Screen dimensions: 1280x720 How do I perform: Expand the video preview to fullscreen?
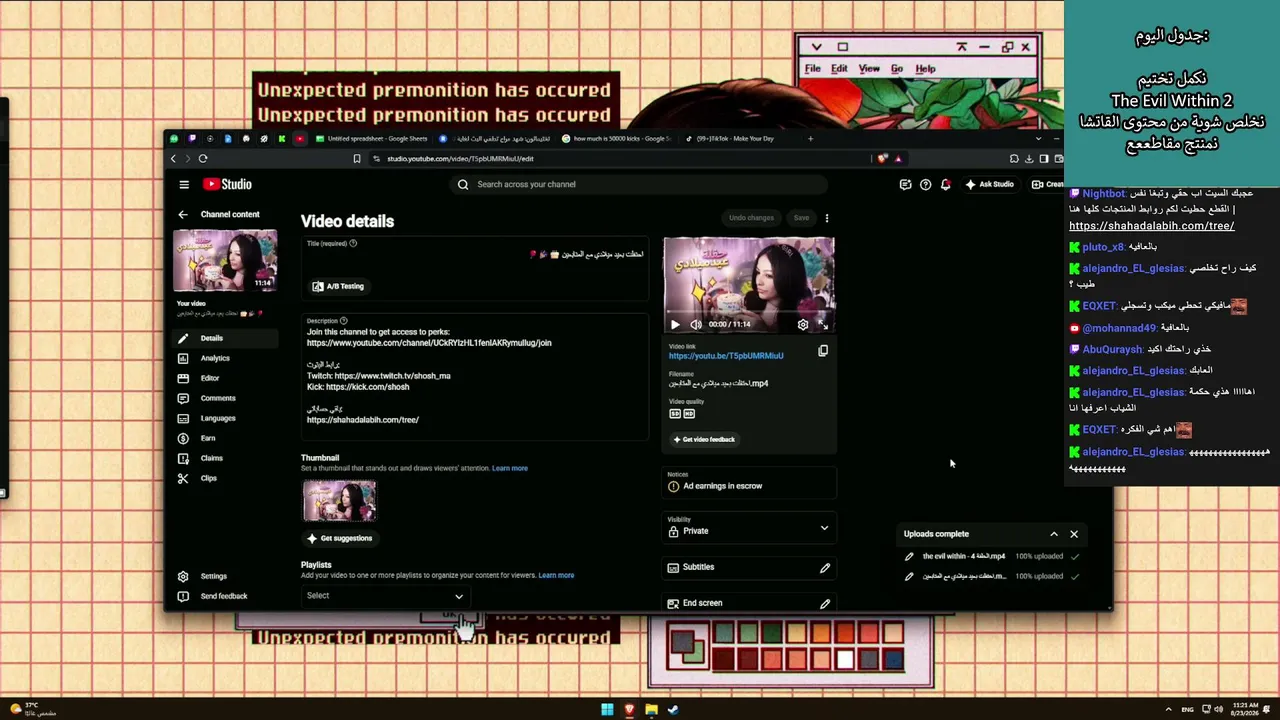tap(823, 324)
